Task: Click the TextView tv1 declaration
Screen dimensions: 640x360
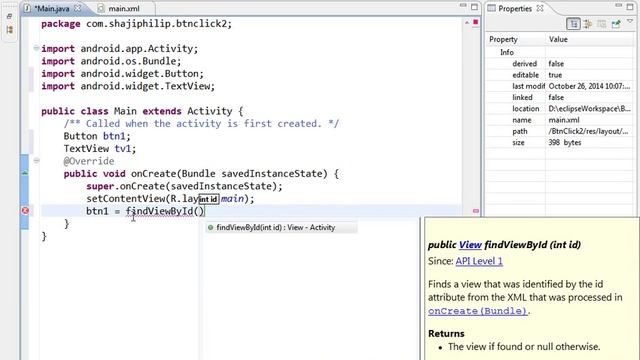Action: click(x=100, y=149)
